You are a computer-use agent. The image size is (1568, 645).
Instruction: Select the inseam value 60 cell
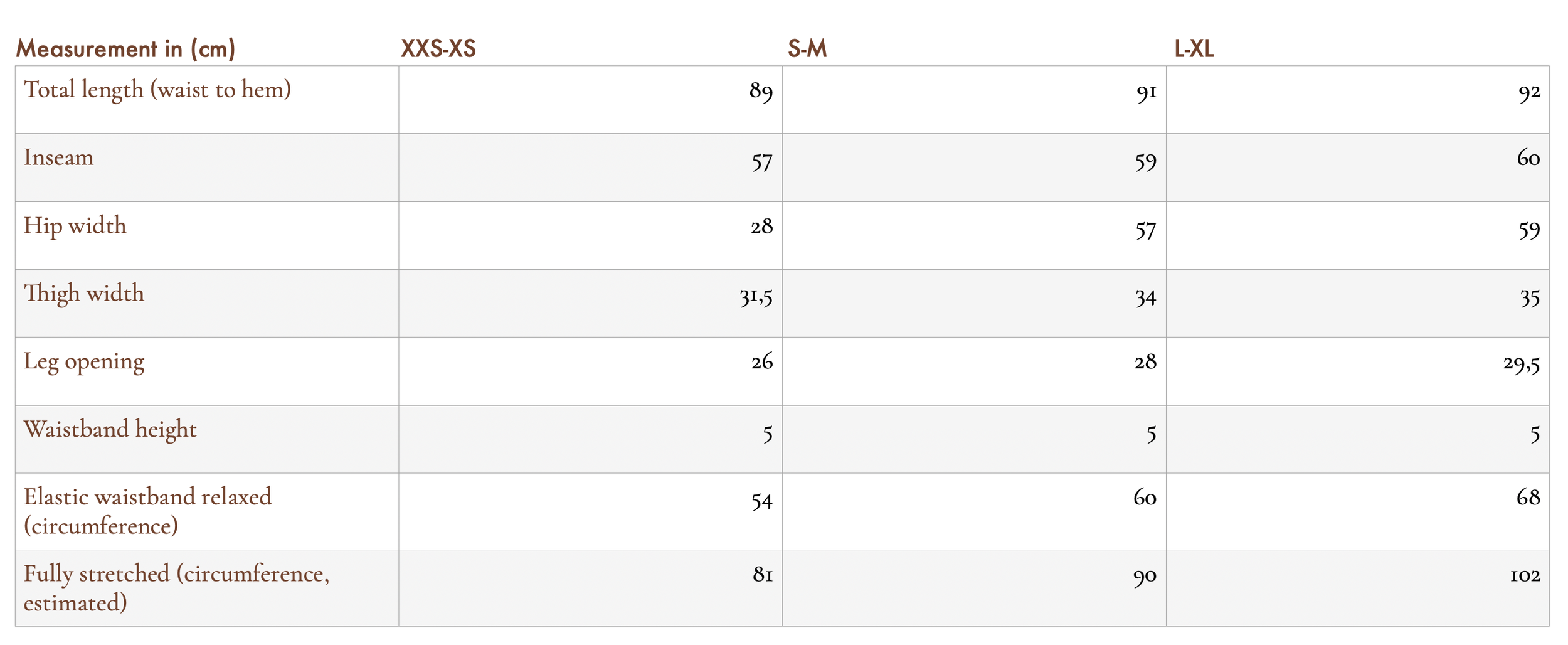(1357, 168)
